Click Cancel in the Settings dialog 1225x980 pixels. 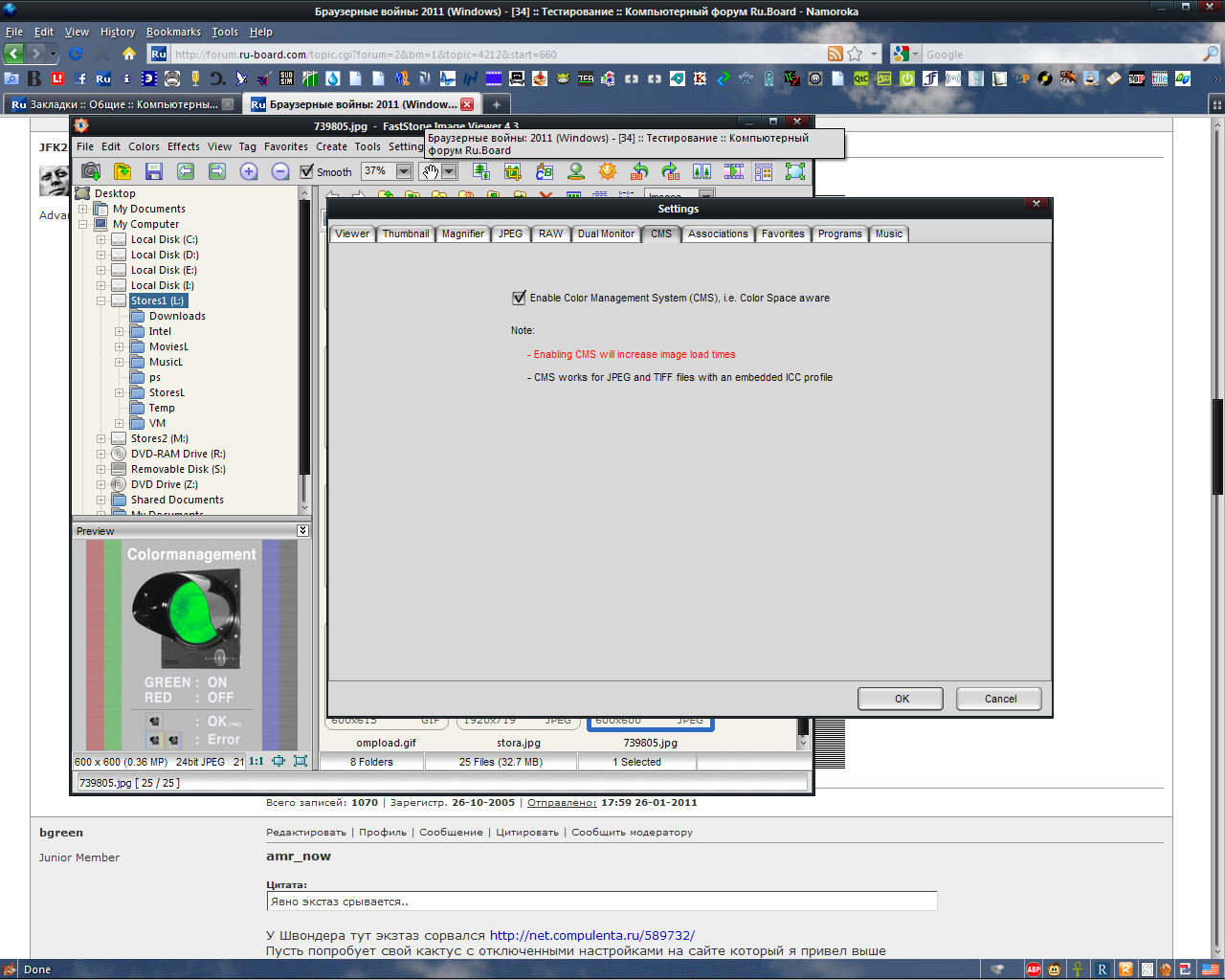click(x=1000, y=699)
